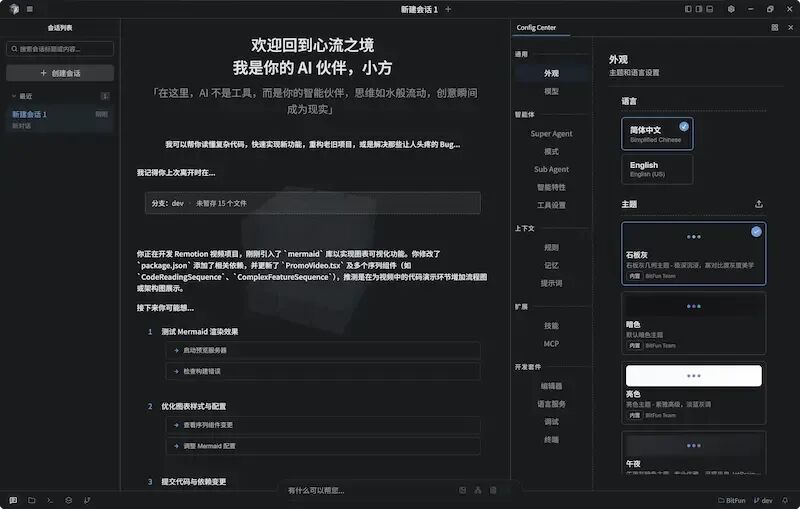Click the count badge next to 最近
This screenshot has width=800, height=509.
[105, 96]
